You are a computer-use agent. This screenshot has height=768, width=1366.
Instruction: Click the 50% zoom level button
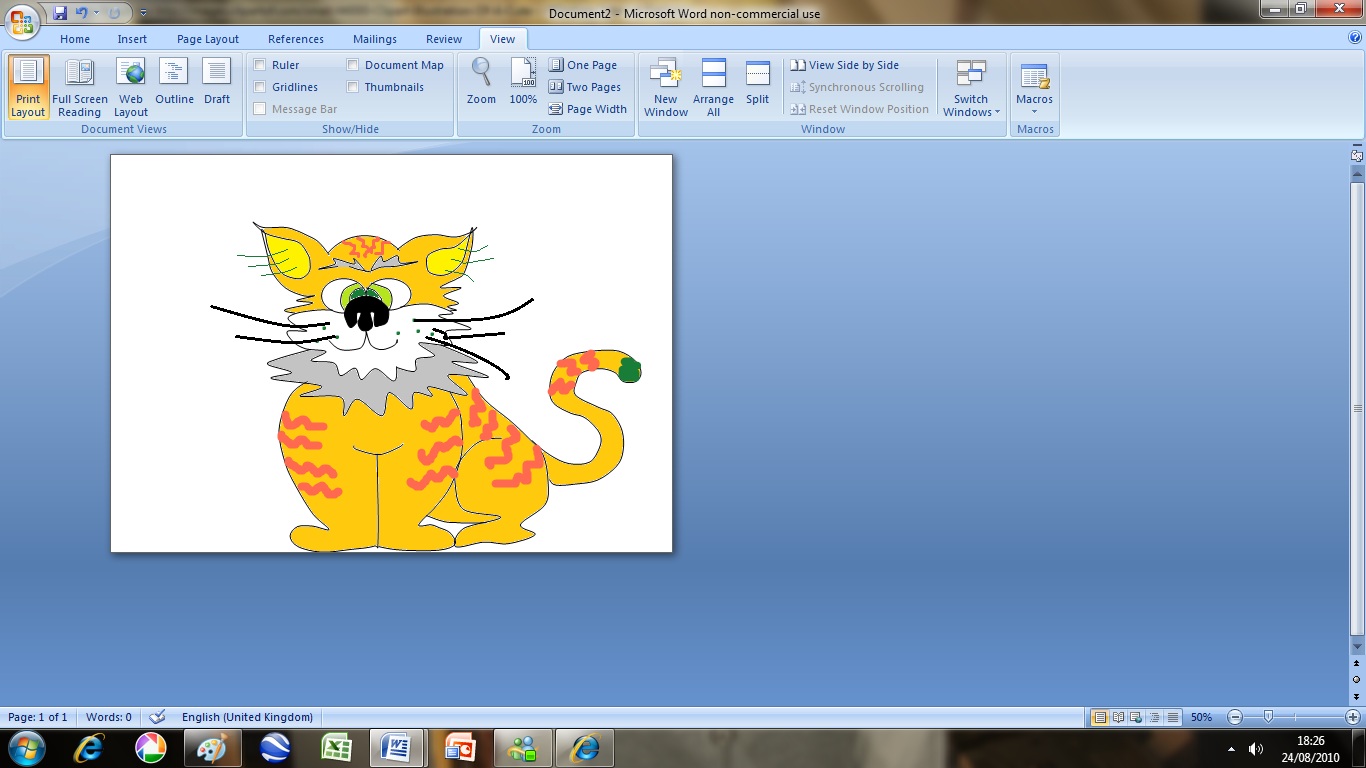click(x=1202, y=717)
